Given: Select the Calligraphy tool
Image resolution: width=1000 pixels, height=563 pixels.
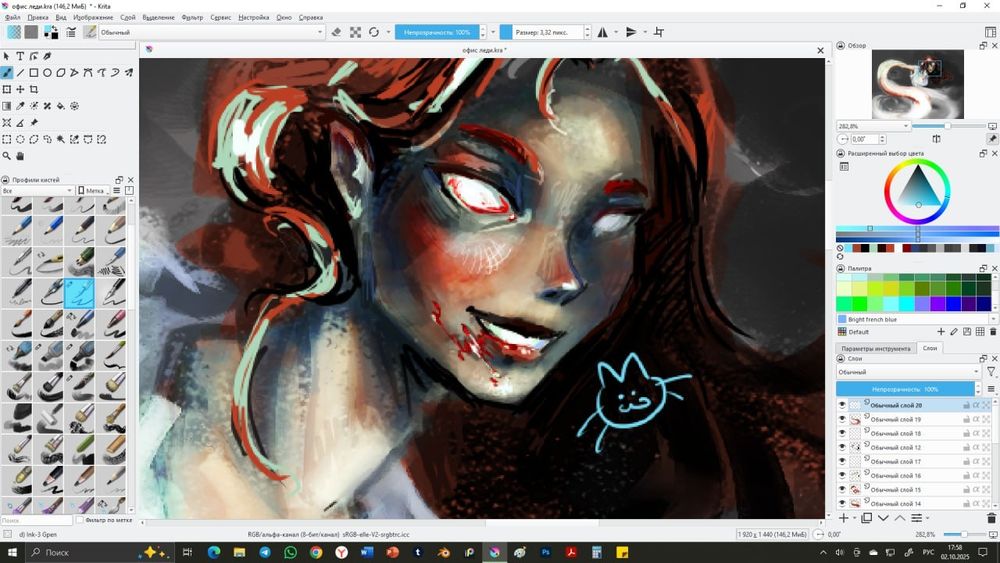Looking at the screenshot, I should 47,56.
